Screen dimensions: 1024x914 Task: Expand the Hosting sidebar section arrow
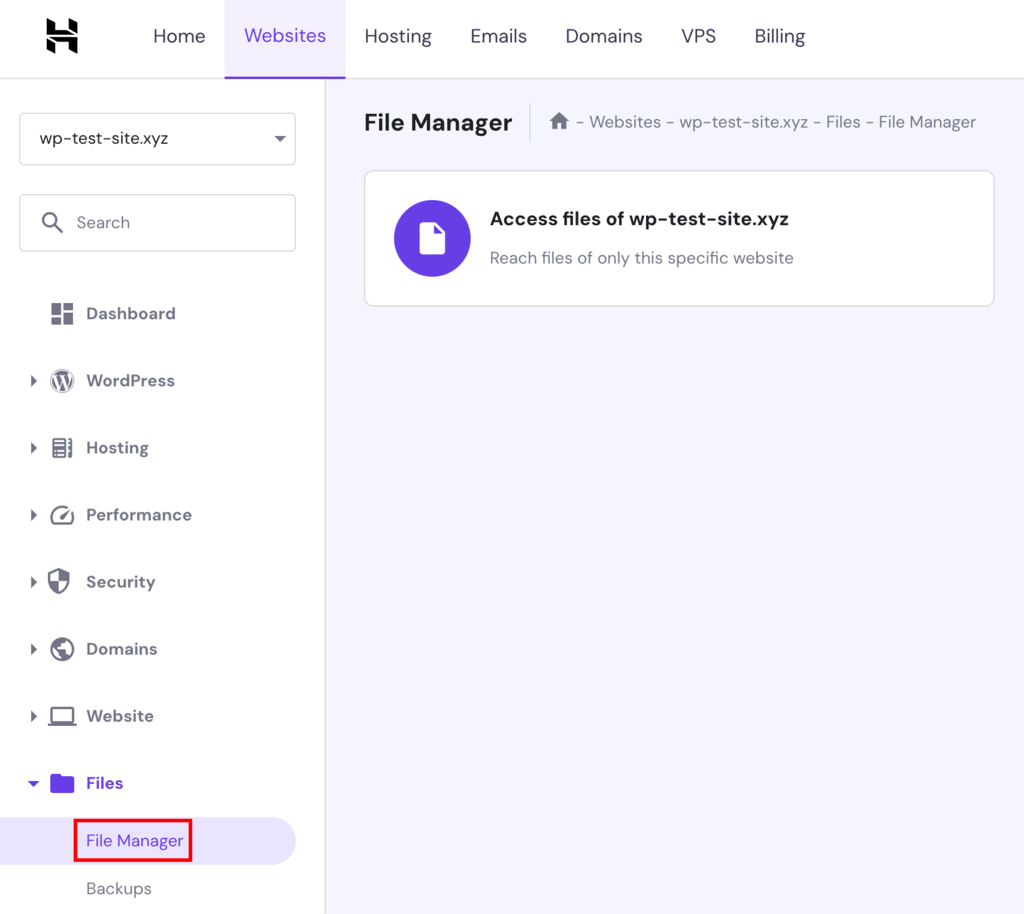click(33, 448)
